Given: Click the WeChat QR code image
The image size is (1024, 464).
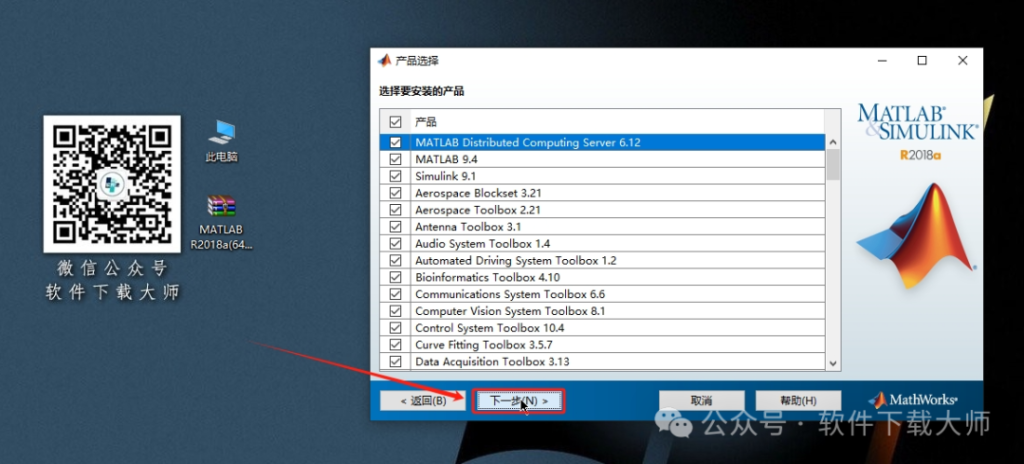Looking at the screenshot, I should (x=112, y=184).
